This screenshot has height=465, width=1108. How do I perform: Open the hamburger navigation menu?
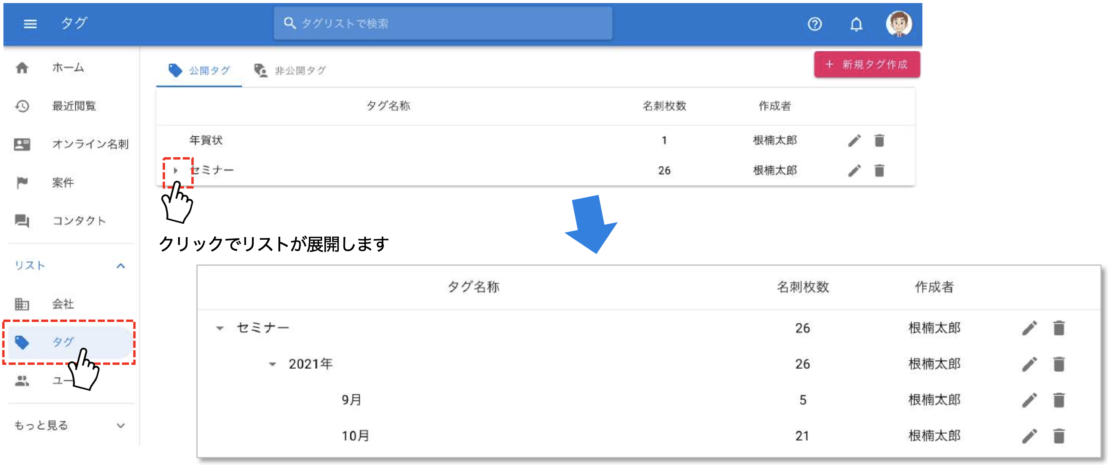tap(30, 24)
